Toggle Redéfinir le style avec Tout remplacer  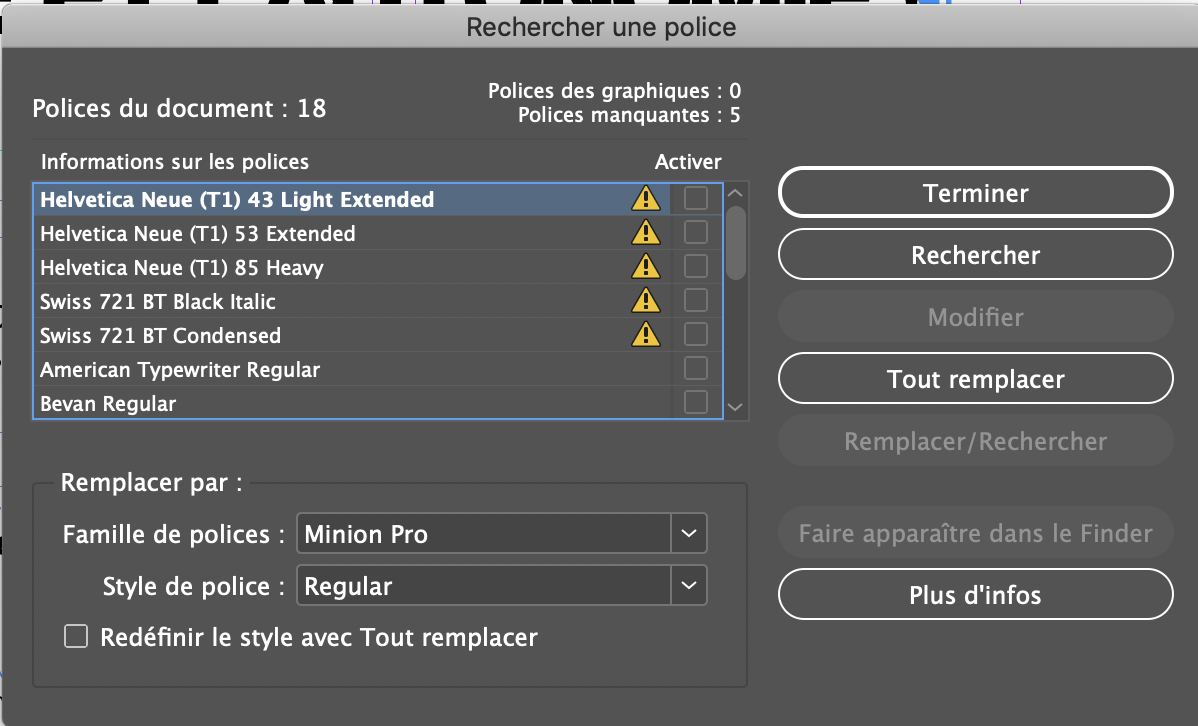76,637
